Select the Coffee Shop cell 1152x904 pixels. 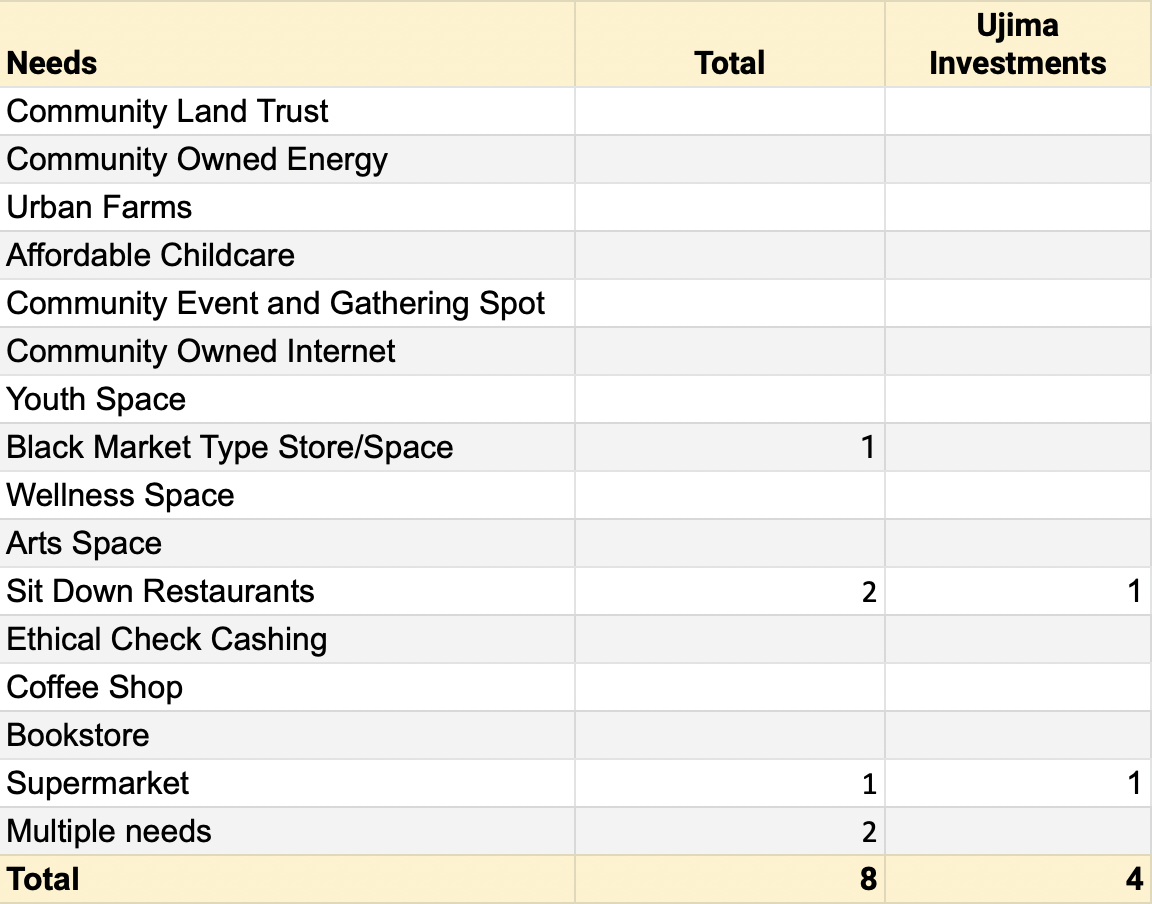(x=95, y=687)
